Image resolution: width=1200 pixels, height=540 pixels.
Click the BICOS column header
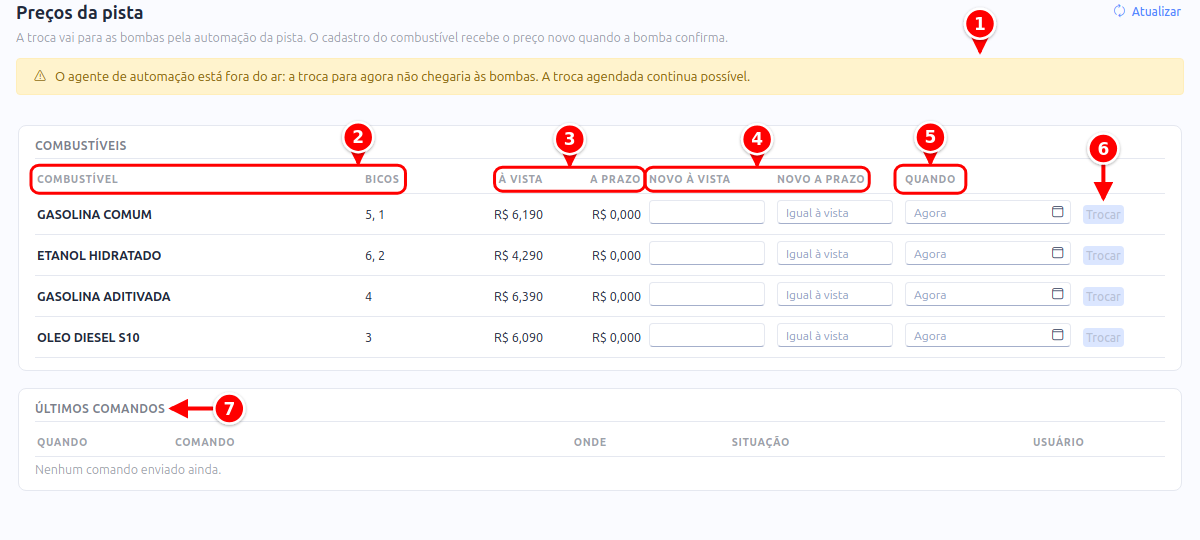click(x=382, y=179)
